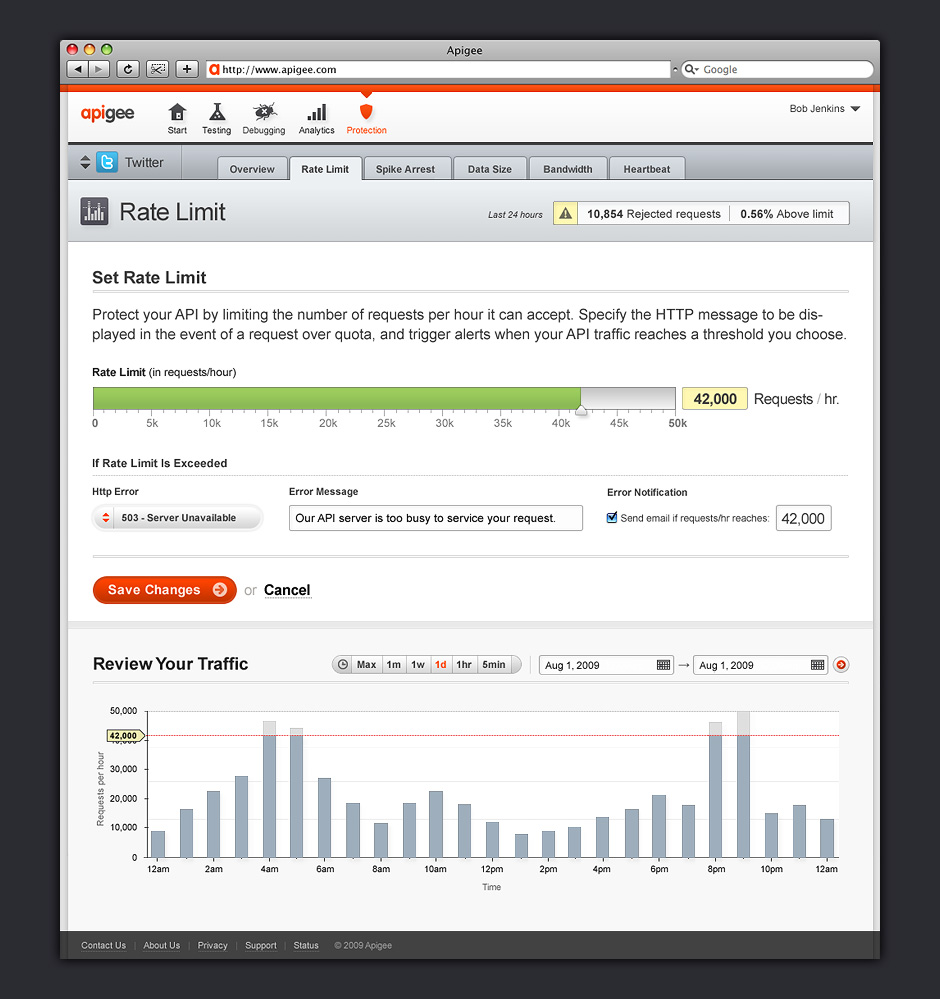The width and height of the screenshot is (940, 999).
Task: Select the 1hr time range toggle
Action: click(x=464, y=665)
